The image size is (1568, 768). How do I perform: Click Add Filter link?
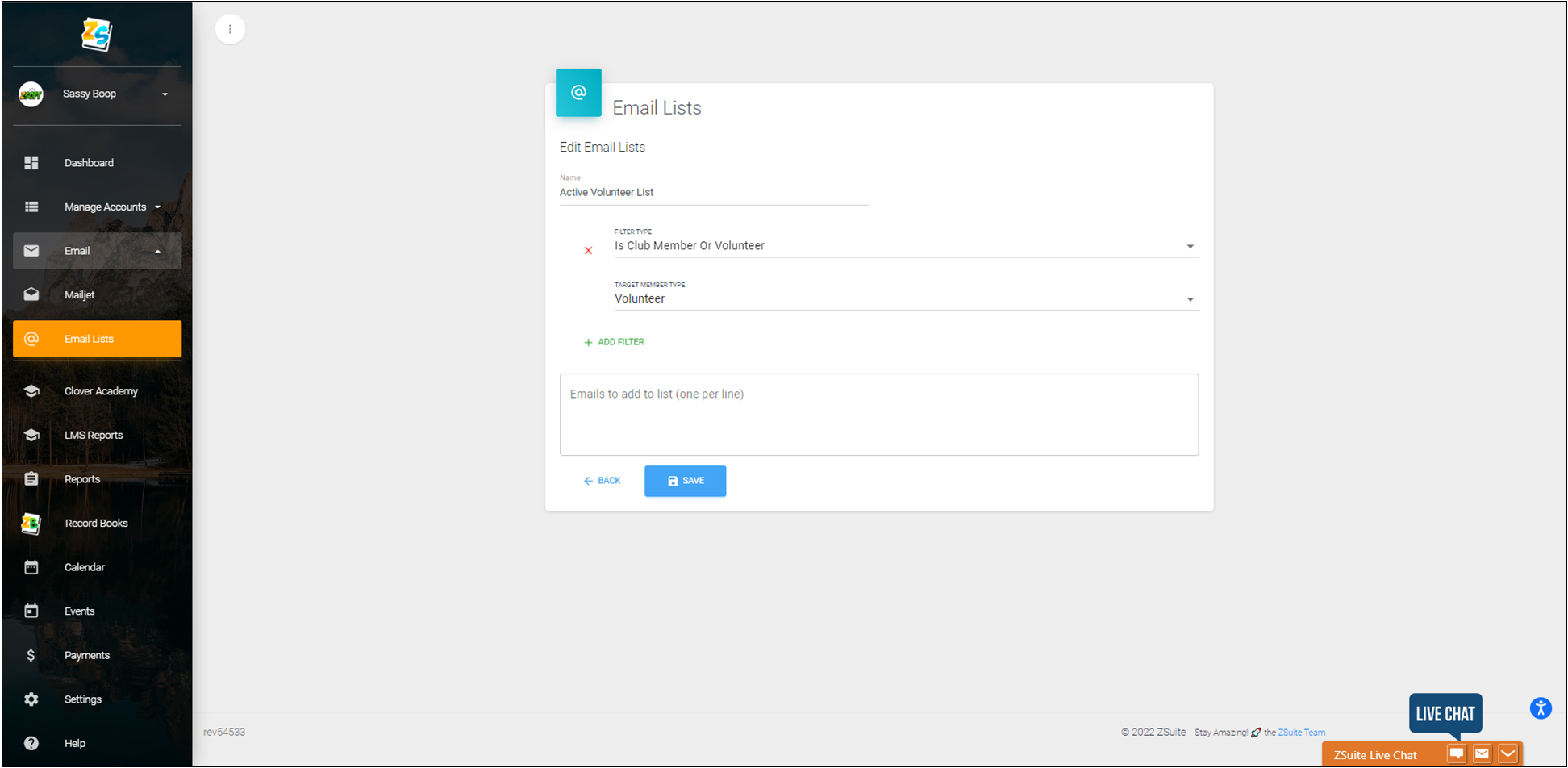(x=614, y=342)
